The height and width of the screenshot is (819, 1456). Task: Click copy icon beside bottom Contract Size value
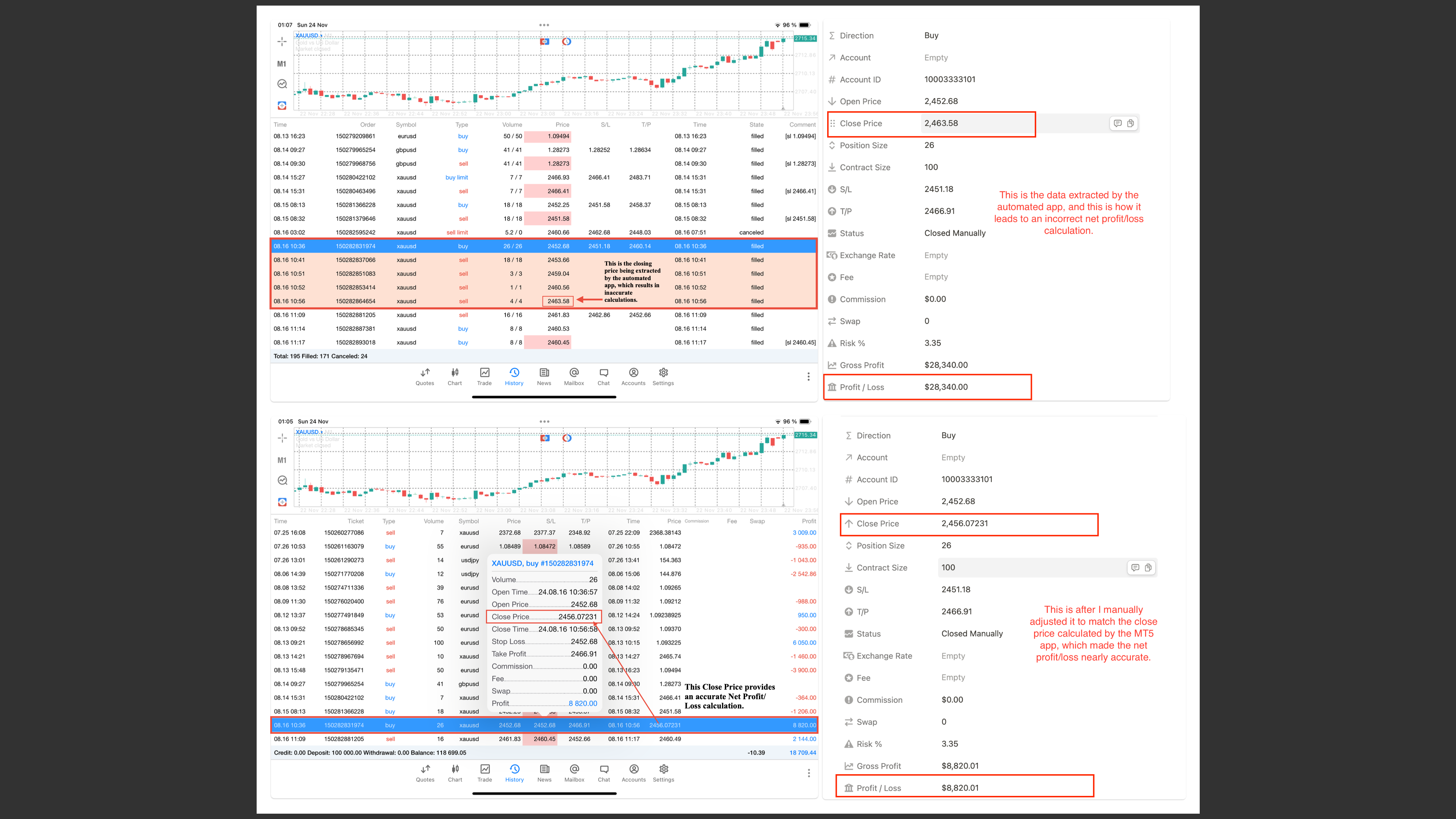coord(1148,567)
